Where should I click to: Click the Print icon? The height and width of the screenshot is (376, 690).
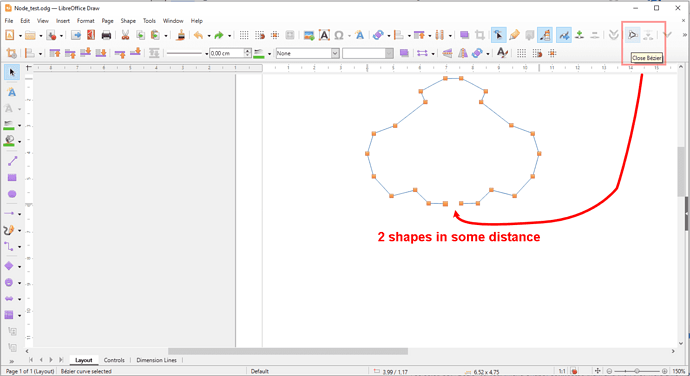[106, 35]
